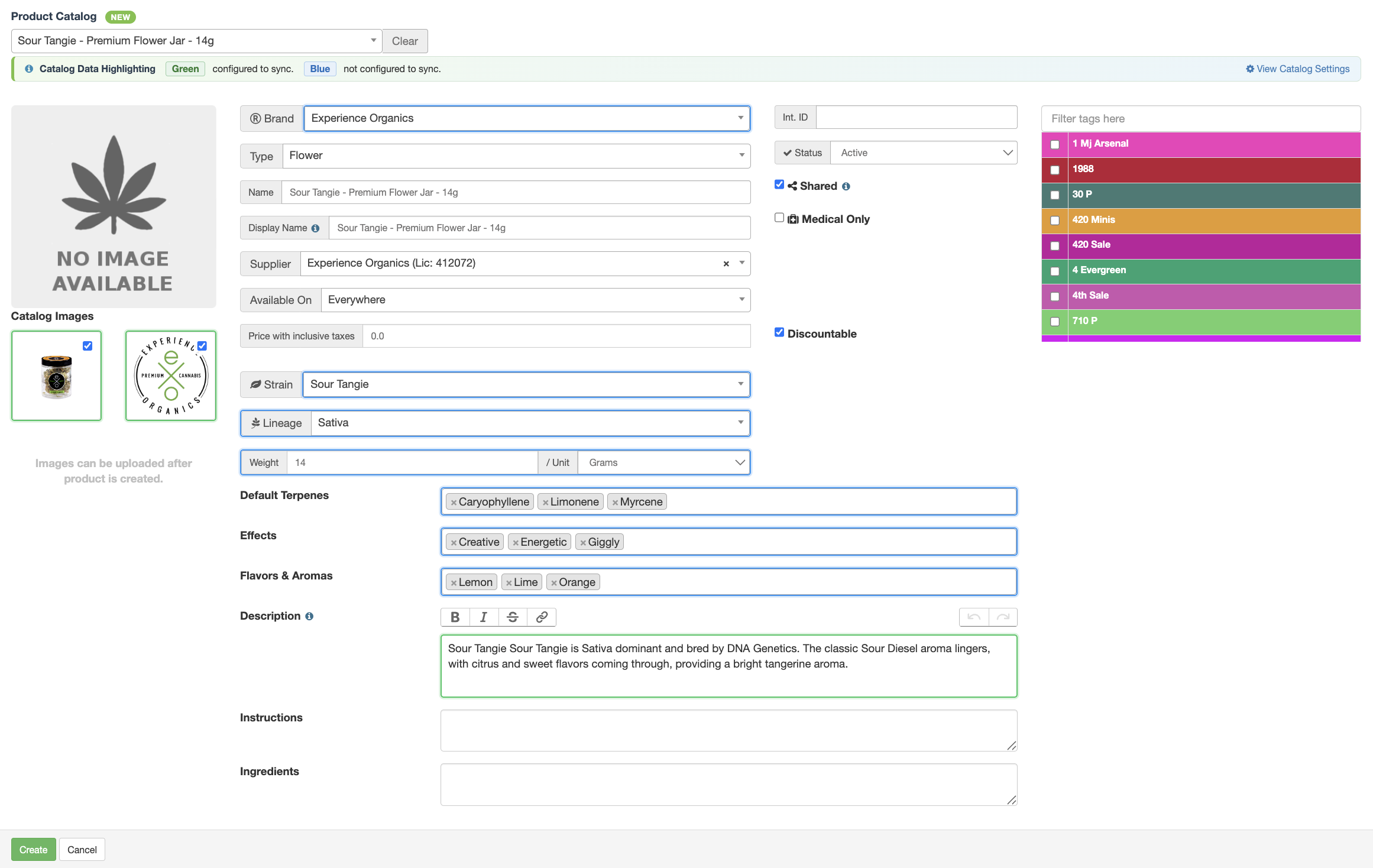Click the Italic formatting icon

[484, 617]
